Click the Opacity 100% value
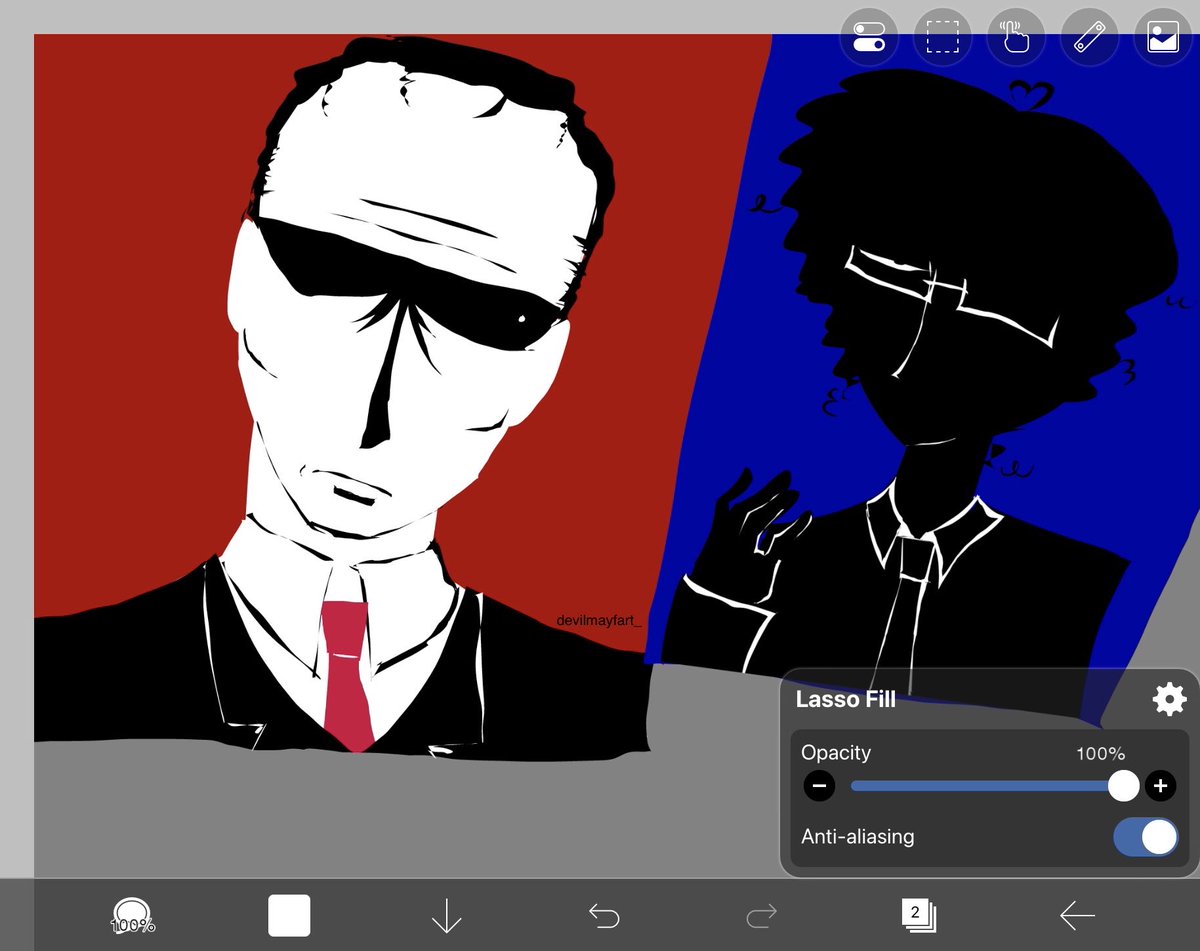1200x951 pixels. pyautogui.click(x=1100, y=754)
